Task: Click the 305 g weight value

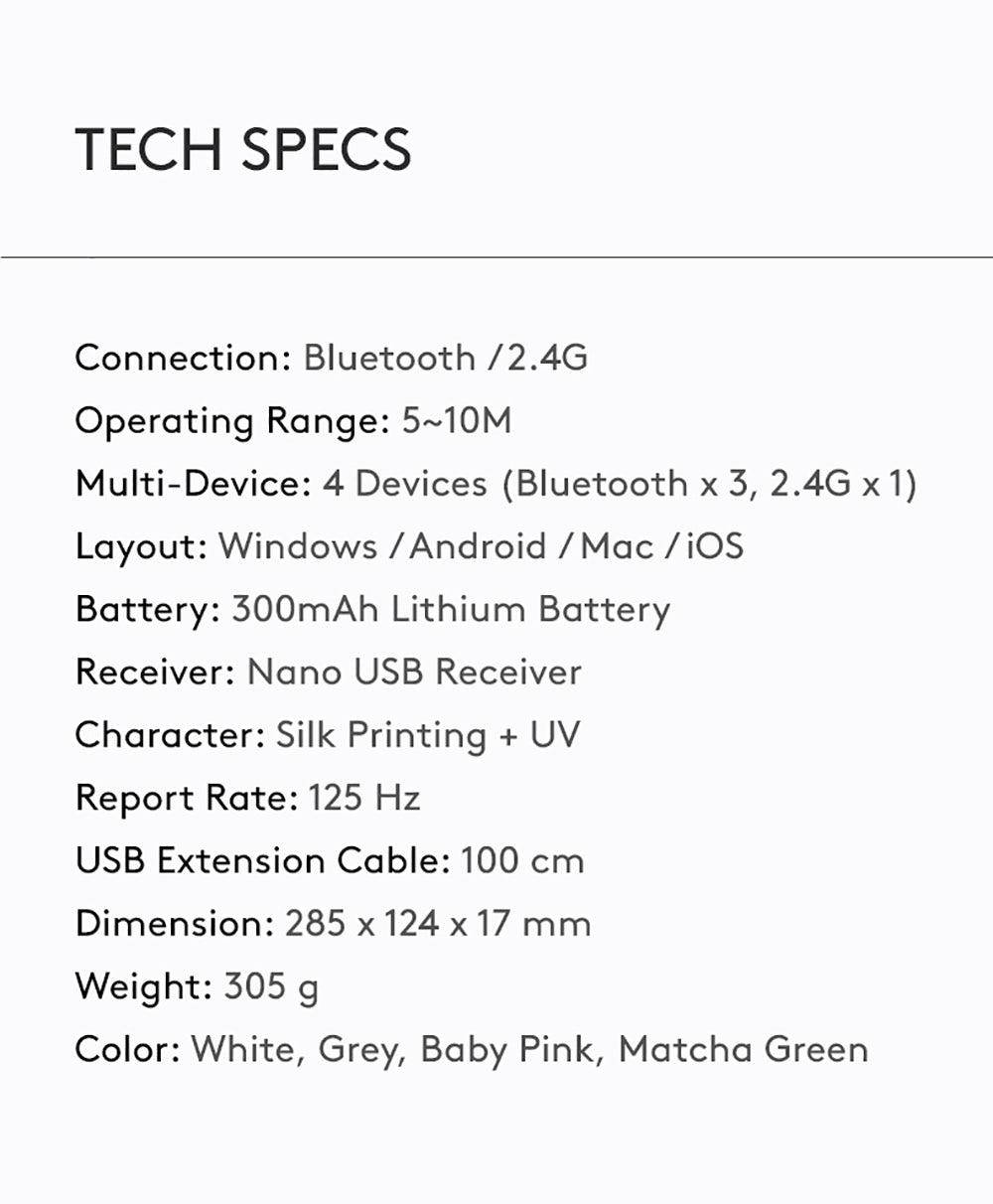Action: (x=271, y=986)
